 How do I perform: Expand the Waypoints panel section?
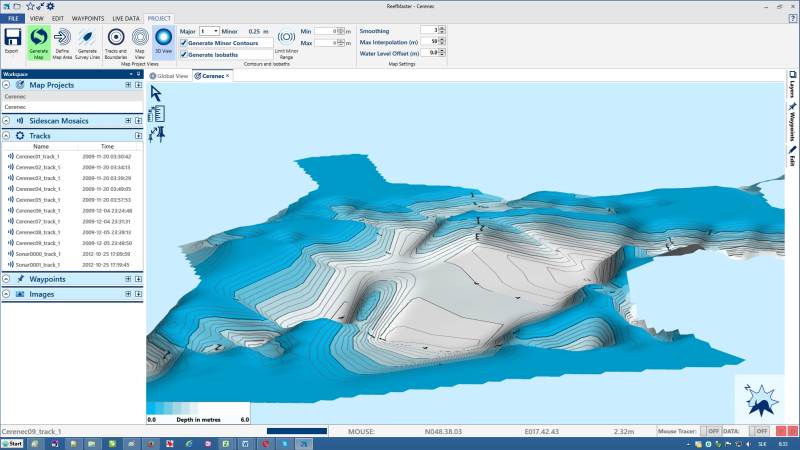coord(7,279)
